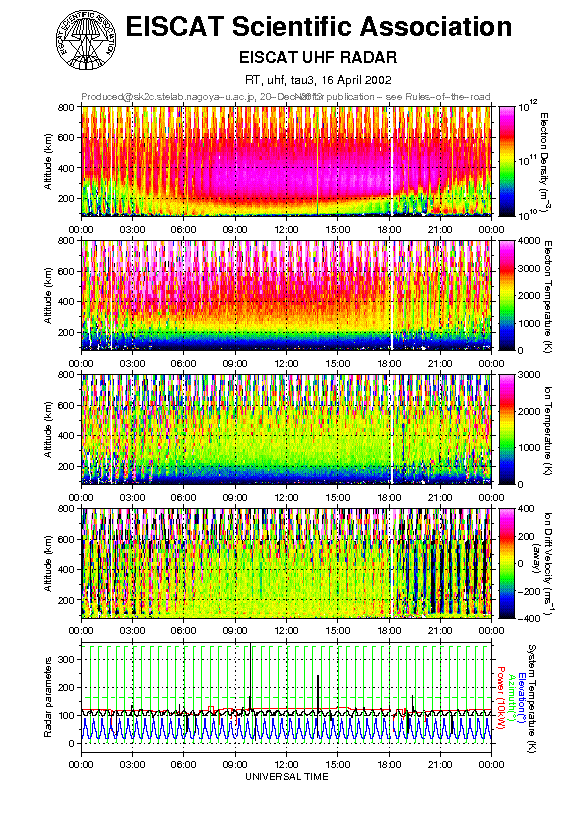Click the red Power (10kW) legend label
580x820 pixels.
coord(499,698)
